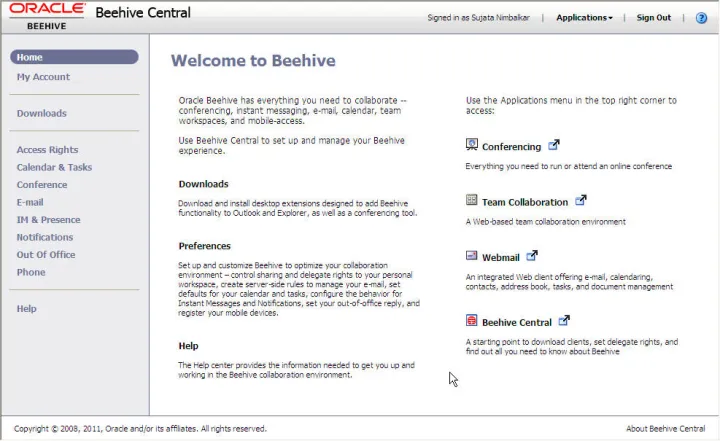Open My Account in sidebar
720x441 pixels.
(x=43, y=77)
